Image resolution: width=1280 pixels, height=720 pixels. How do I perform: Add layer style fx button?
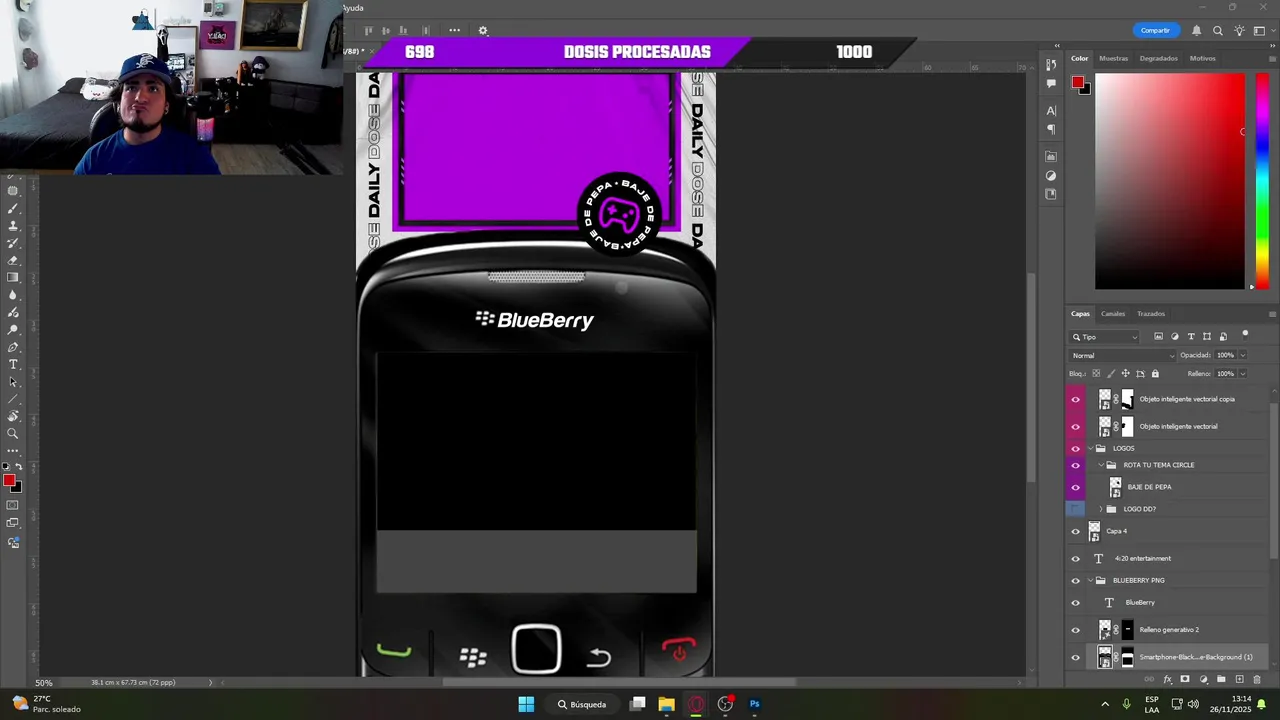click(1167, 680)
